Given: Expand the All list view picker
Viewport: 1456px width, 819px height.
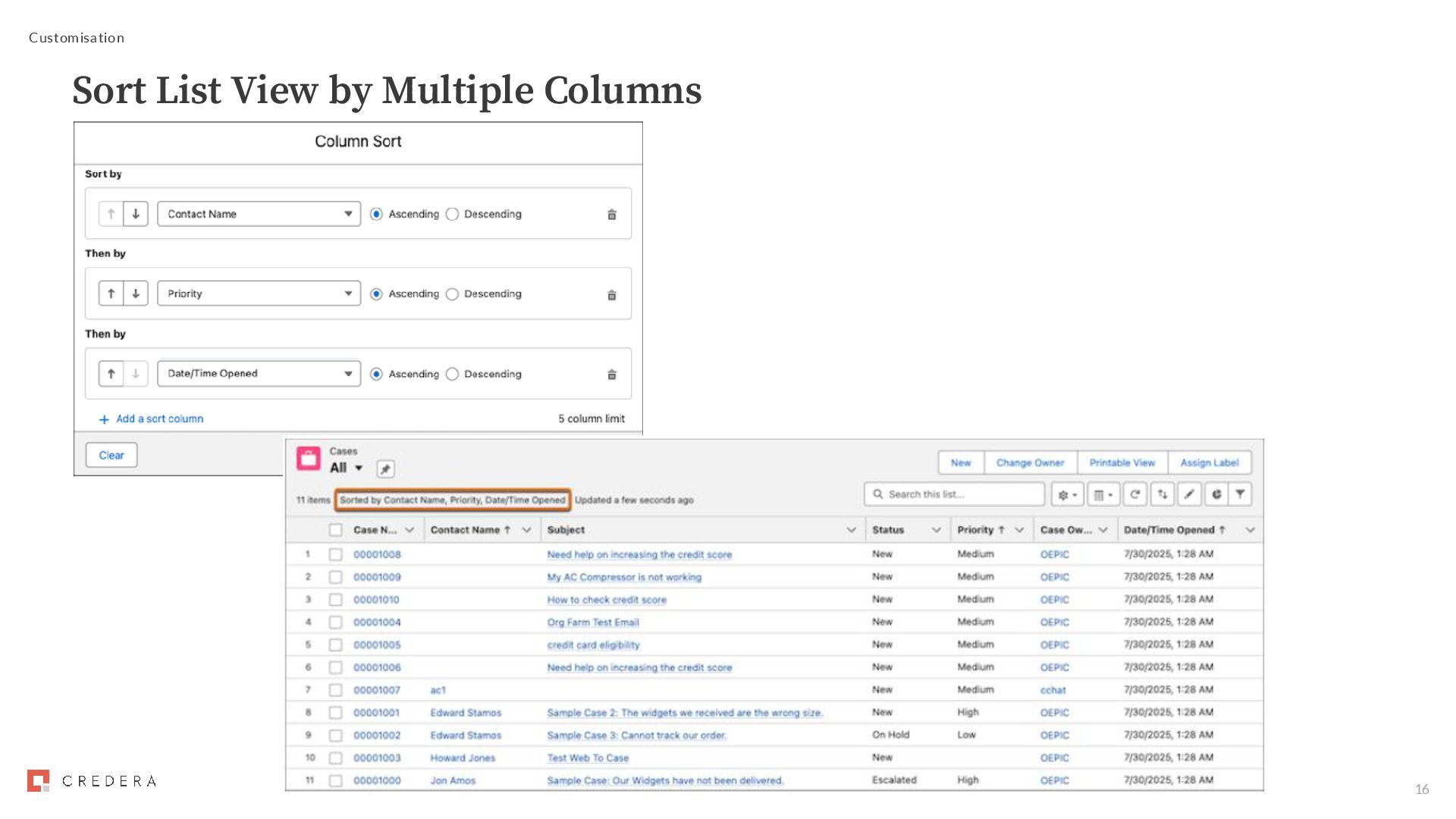Looking at the screenshot, I should (359, 468).
